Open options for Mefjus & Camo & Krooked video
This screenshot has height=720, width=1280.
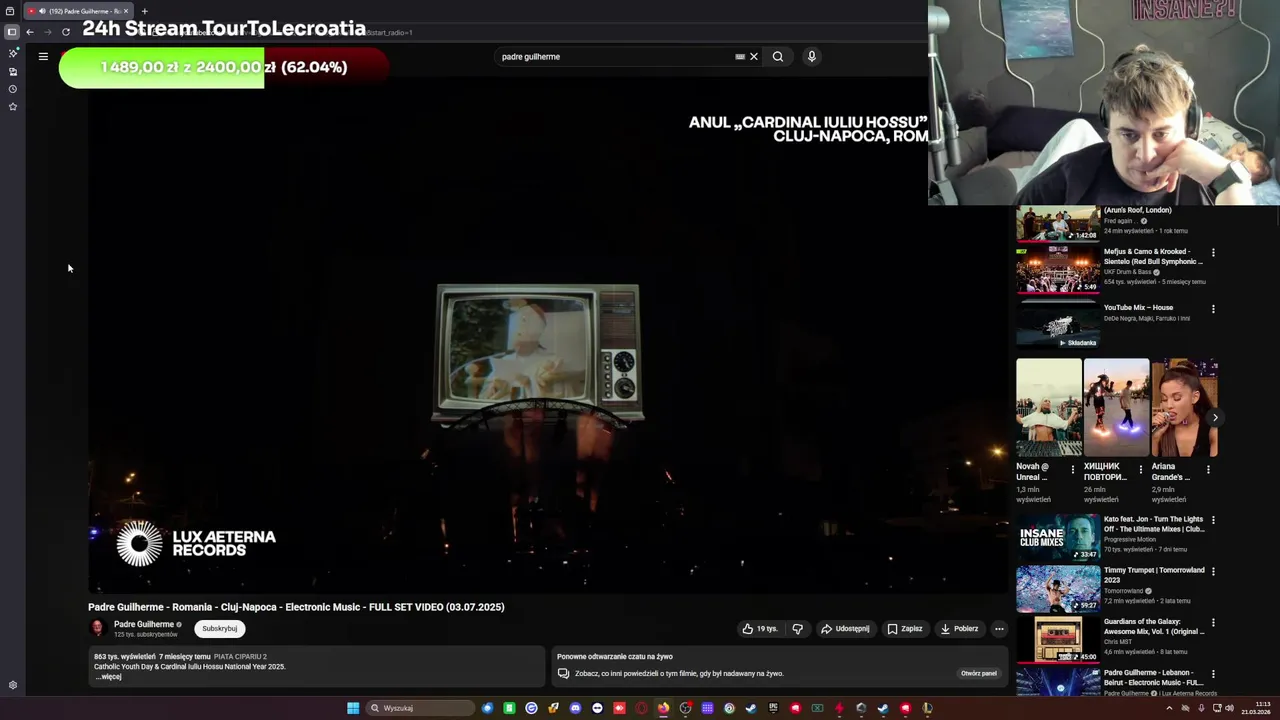(1213, 253)
